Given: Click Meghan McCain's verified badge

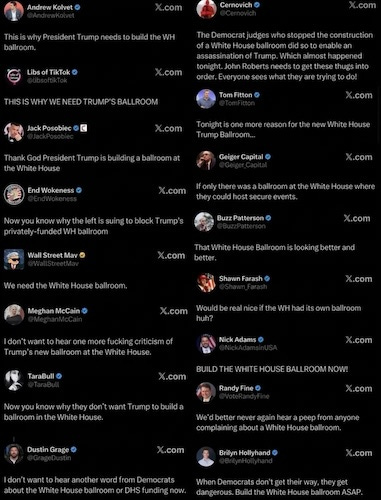Looking at the screenshot, I should 85,311.
